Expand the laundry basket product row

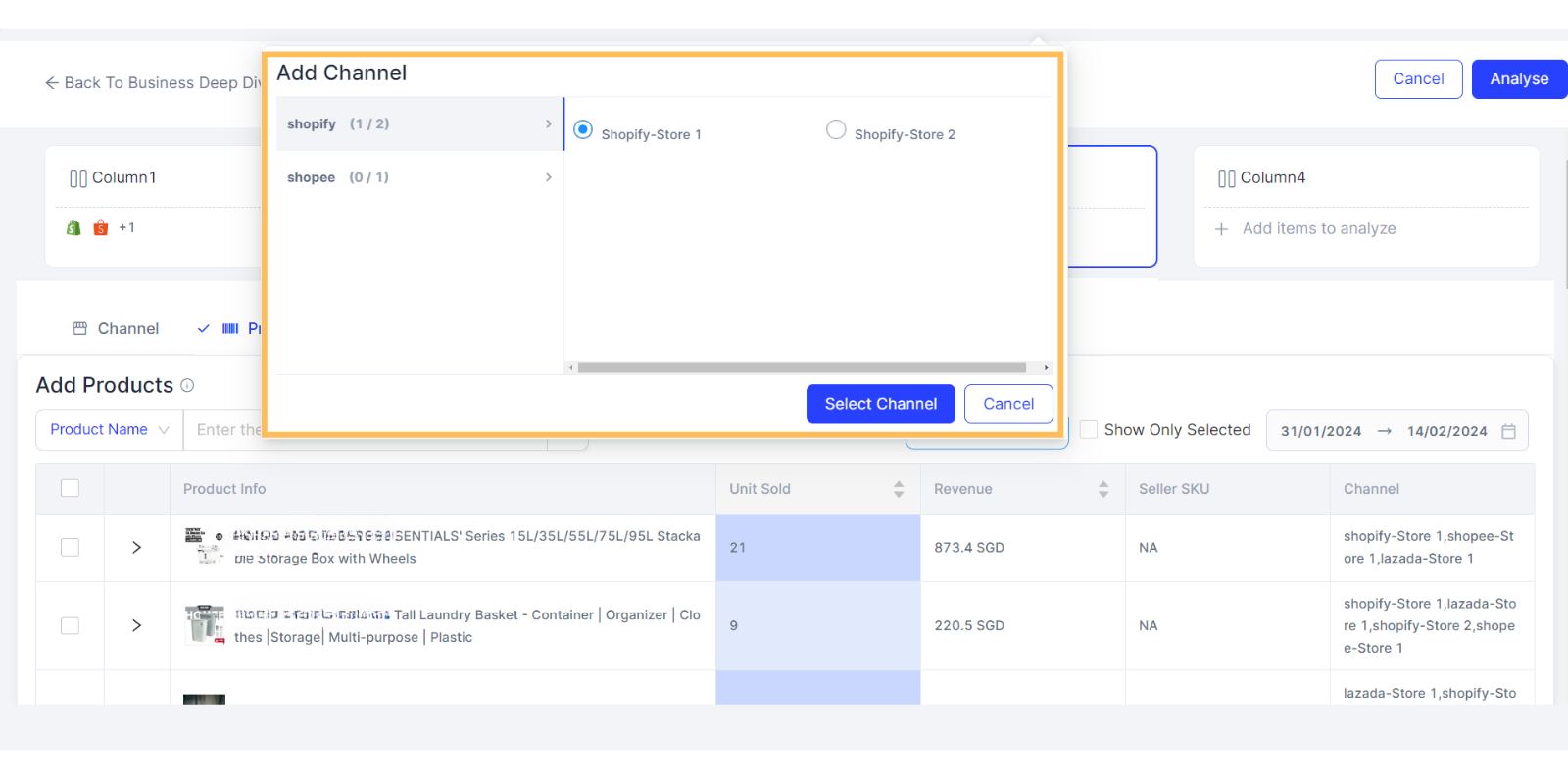136,625
